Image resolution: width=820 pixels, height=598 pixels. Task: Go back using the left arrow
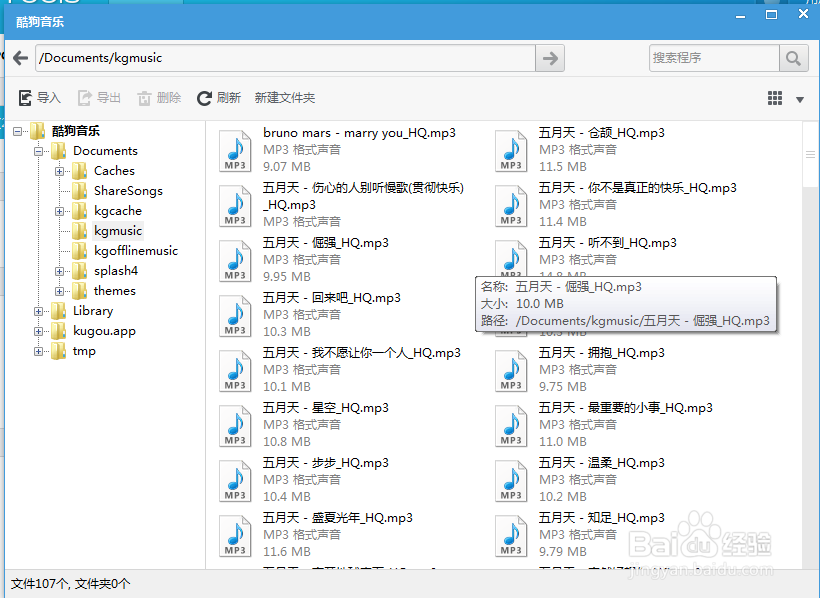21,58
